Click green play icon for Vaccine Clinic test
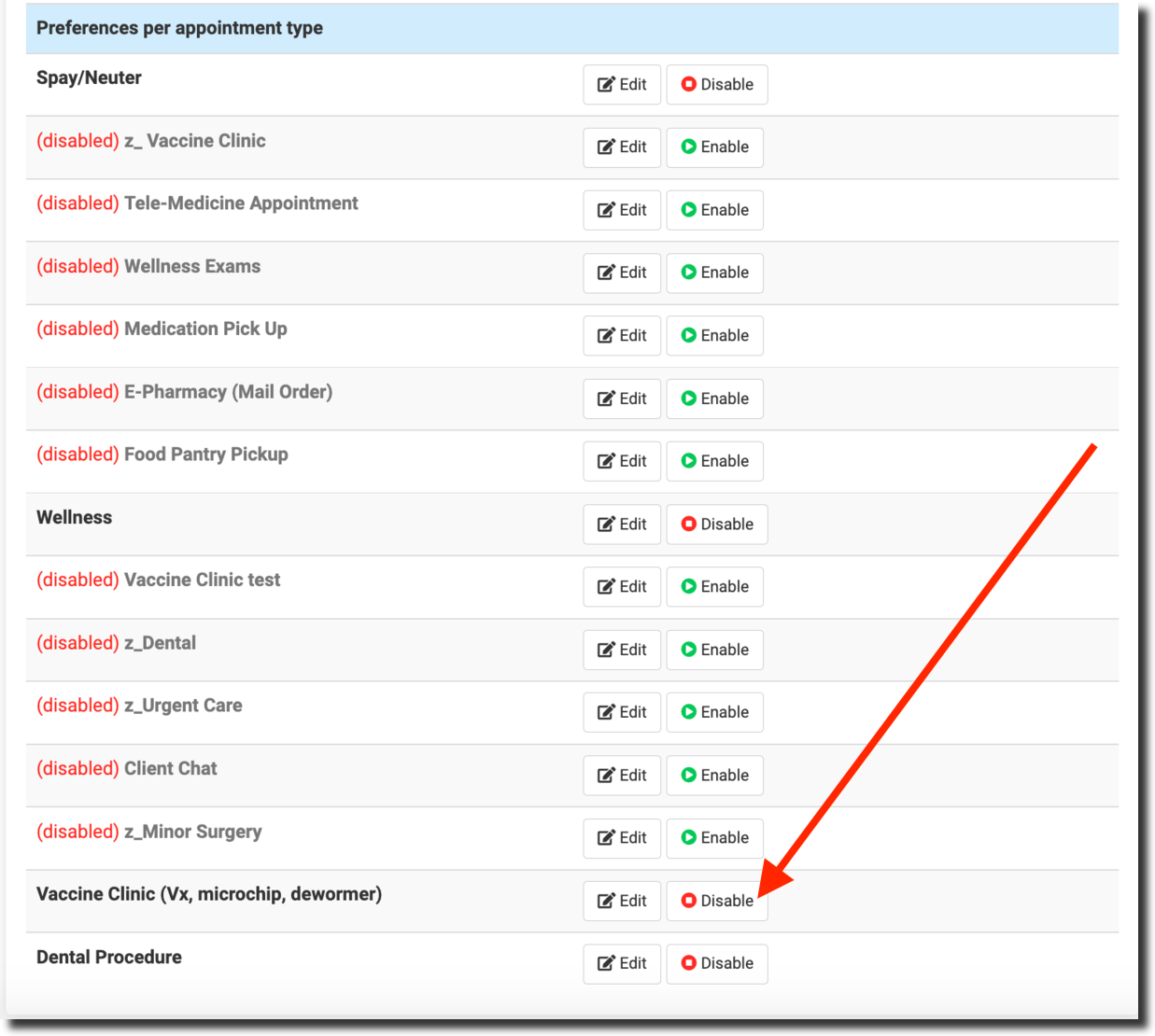1155x1036 pixels. click(689, 587)
